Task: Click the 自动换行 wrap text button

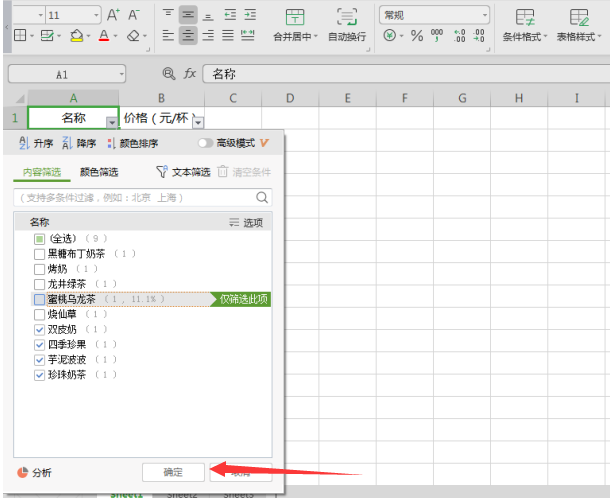Action: coord(347,25)
